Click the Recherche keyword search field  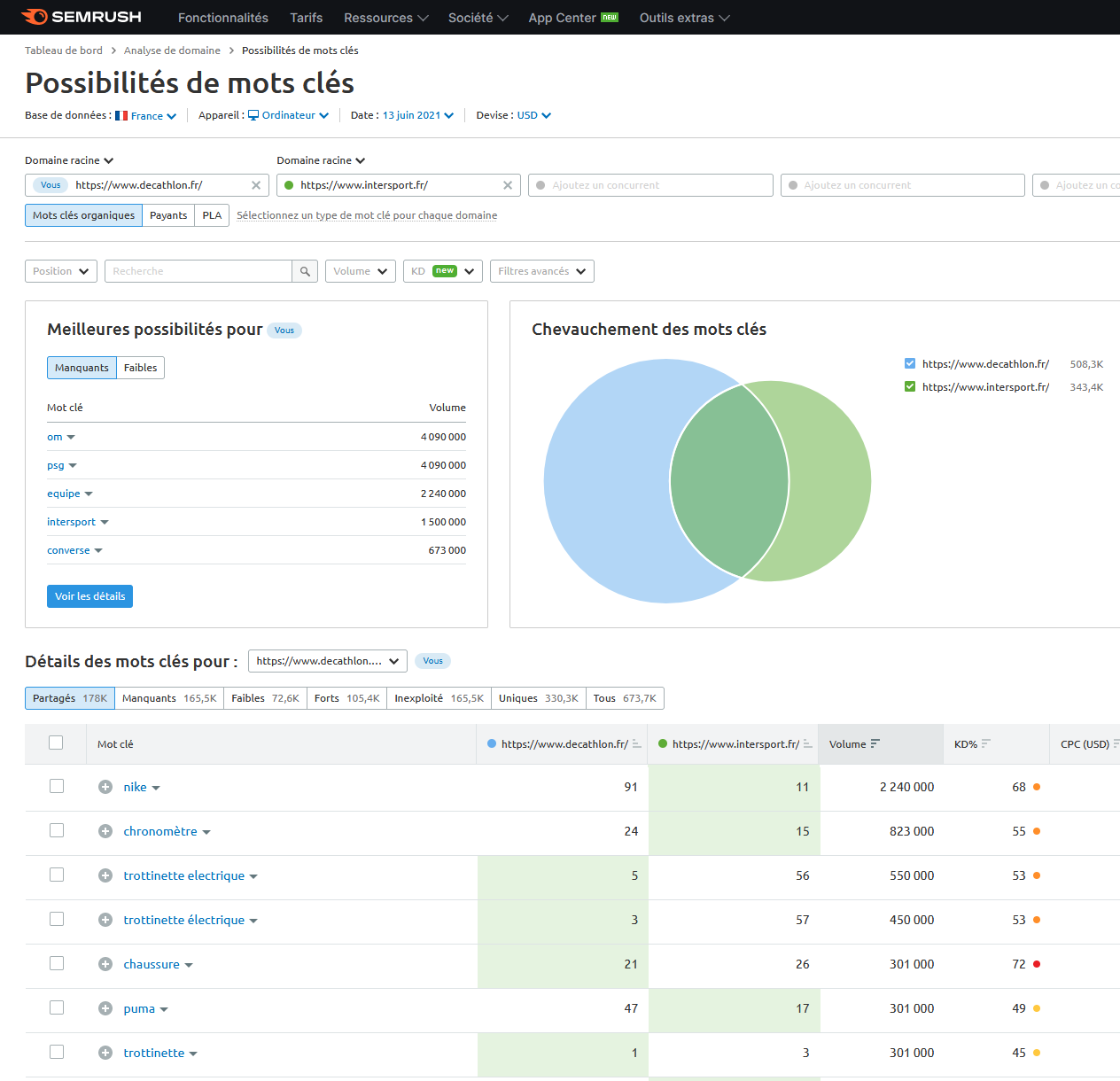coord(198,271)
